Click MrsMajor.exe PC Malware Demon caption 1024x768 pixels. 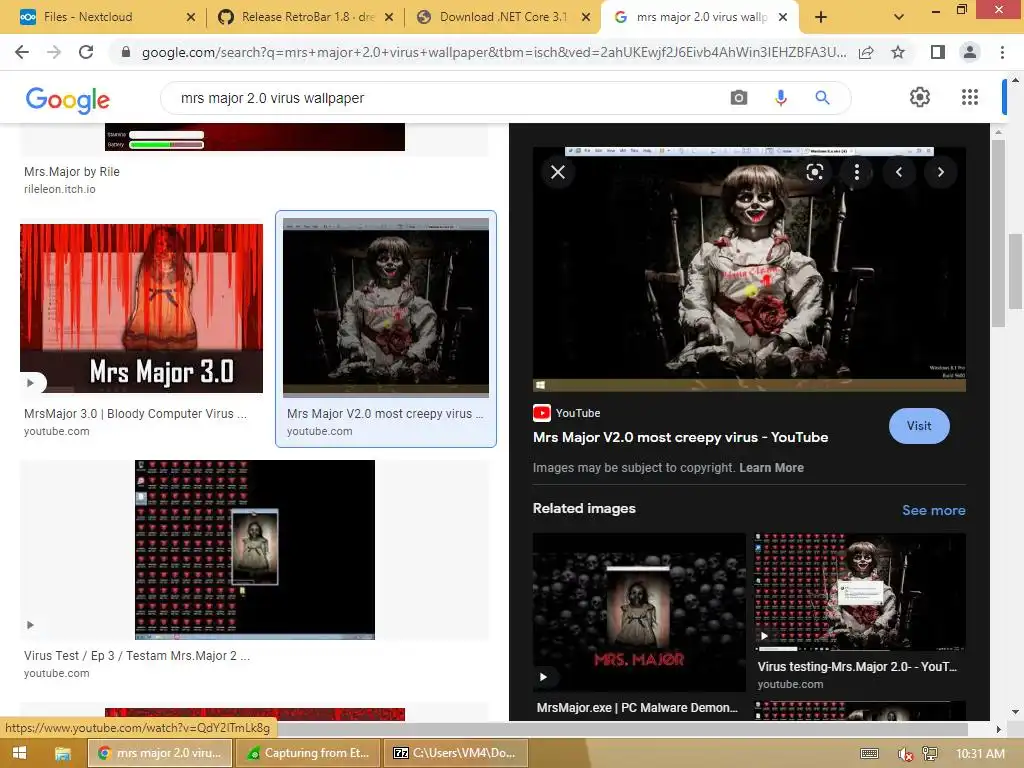(x=637, y=707)
